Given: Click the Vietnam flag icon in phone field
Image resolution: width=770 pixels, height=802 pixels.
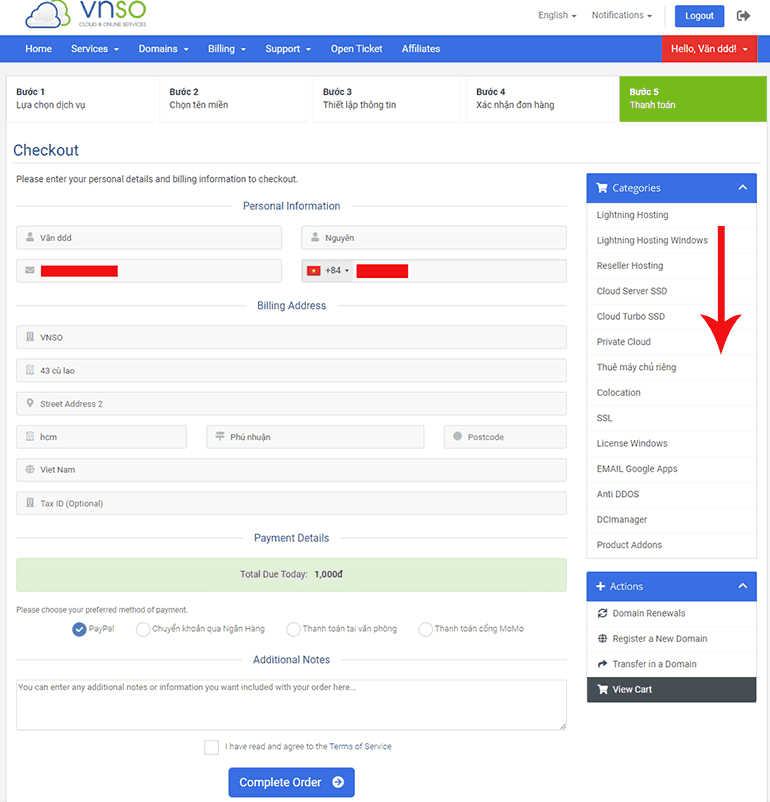Looking at the screenshot, I should coord(313,271).
